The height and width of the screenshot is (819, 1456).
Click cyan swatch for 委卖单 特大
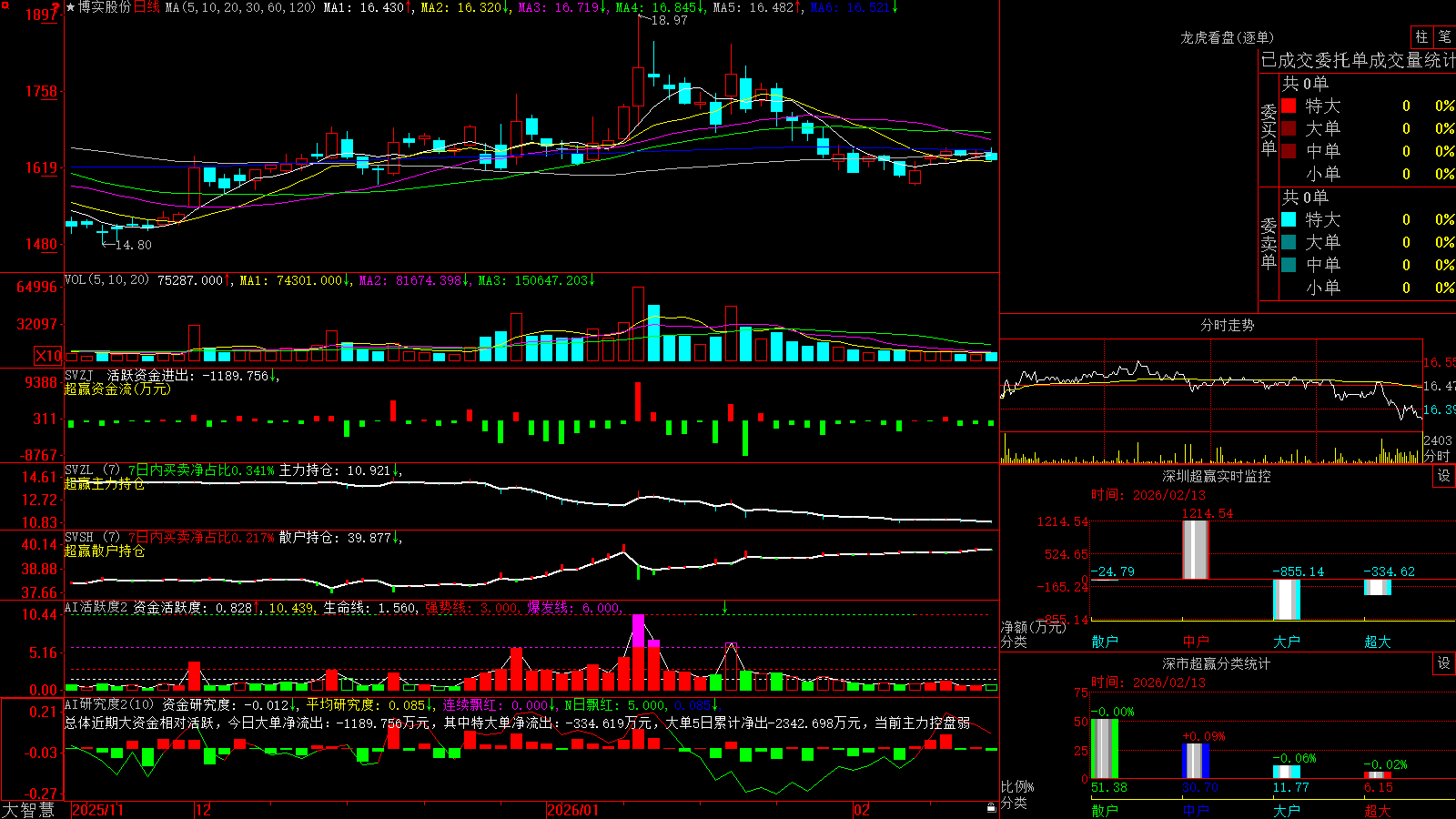1289,219
